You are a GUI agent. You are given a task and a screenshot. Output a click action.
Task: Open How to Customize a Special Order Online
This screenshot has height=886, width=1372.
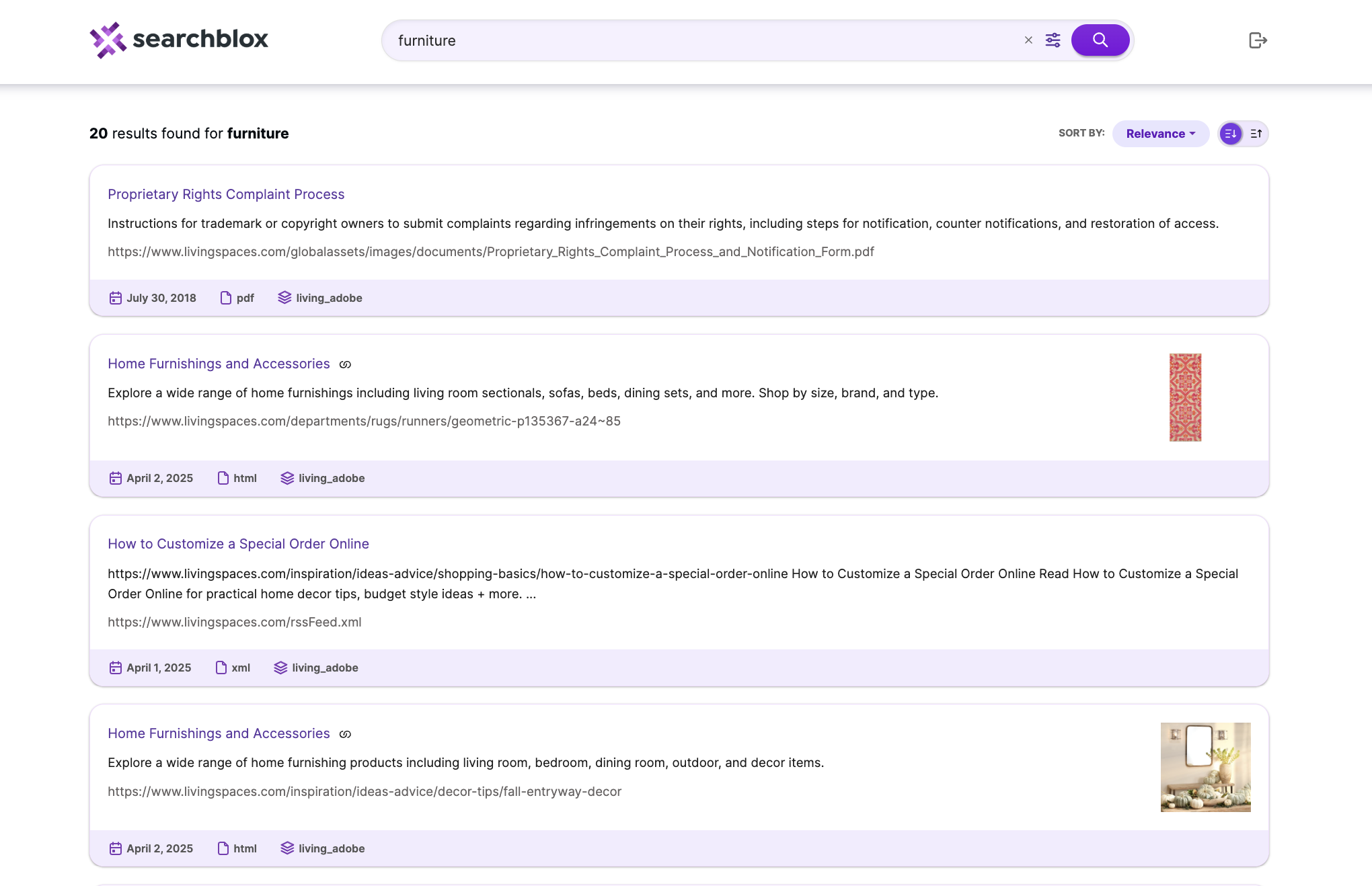tap(238, 544)
